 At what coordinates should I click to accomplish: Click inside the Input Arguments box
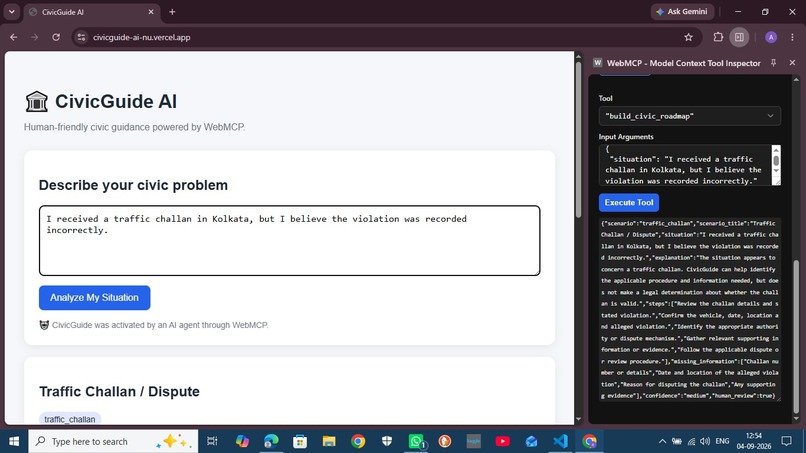(685, 165)
